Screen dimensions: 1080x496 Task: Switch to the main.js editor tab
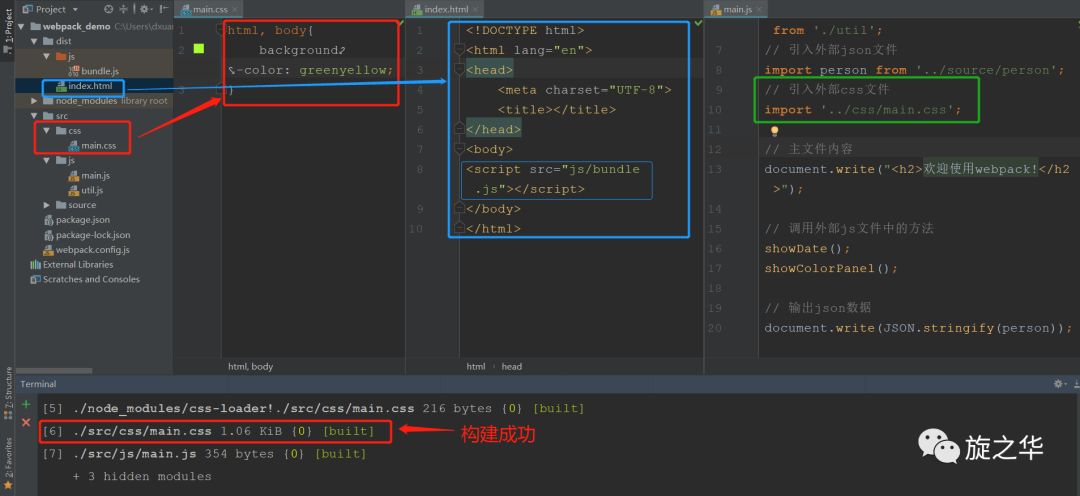point(736,10)
